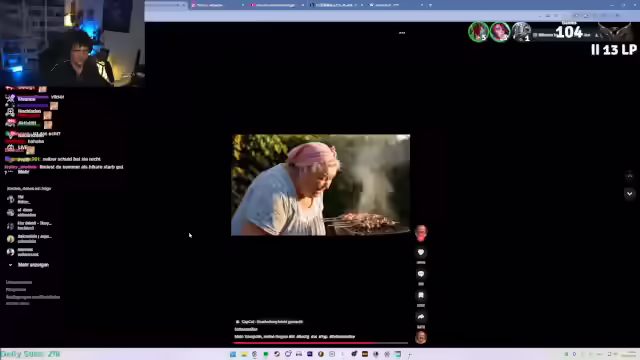
Task: Click the grey third champion portrait
Action: pyautogui.click(x=521, y=31)
